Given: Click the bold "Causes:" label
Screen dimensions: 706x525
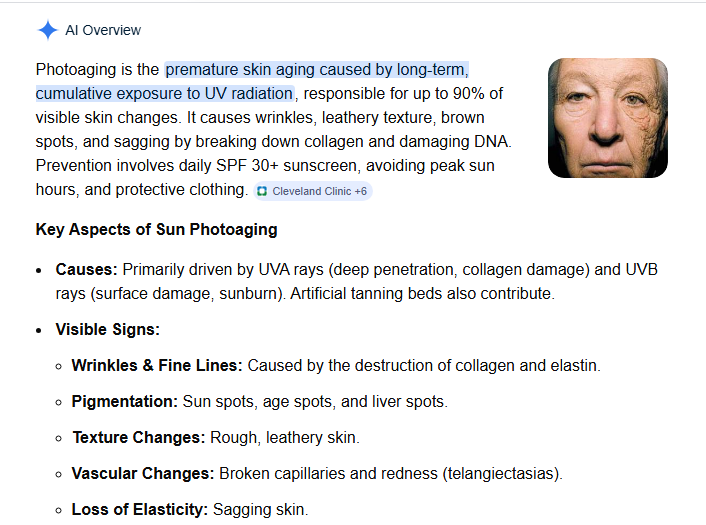Looking at the screenshot, I should tap(87, 270).
